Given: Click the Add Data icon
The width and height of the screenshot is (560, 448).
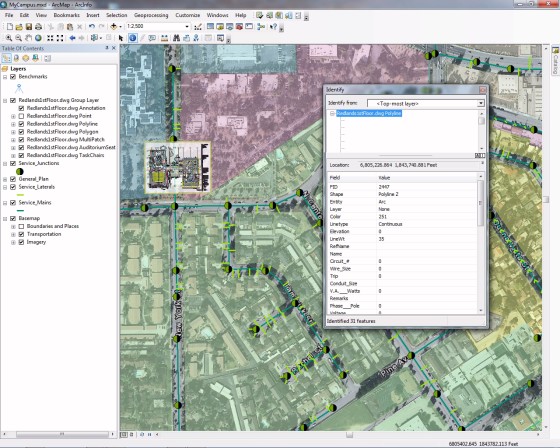Looking at the screenshot, I should pos(114,26).
